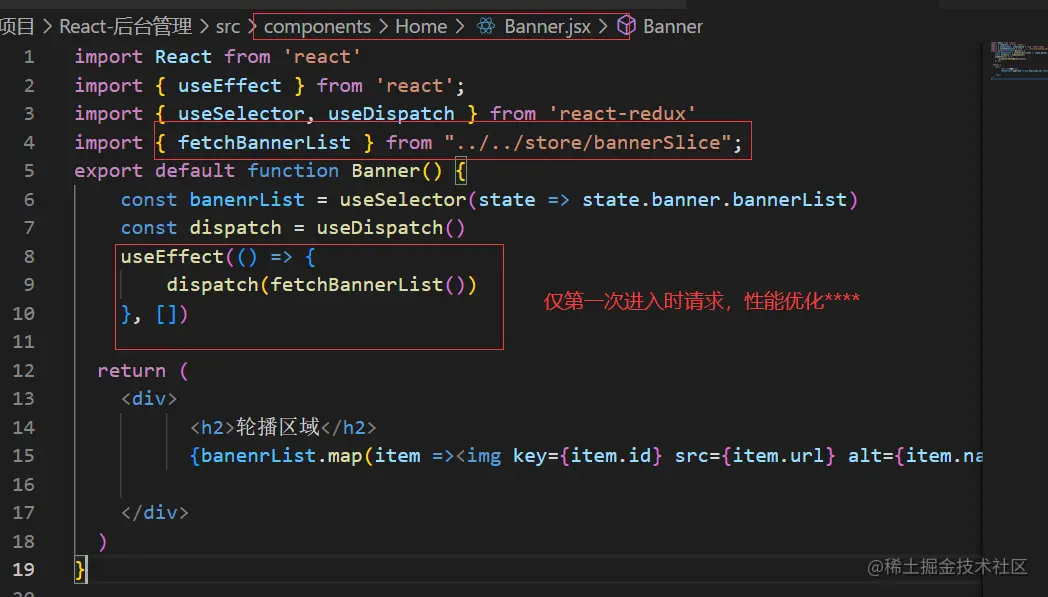Expand the chevron after 'components' breadcrumb

click(383, 27)
